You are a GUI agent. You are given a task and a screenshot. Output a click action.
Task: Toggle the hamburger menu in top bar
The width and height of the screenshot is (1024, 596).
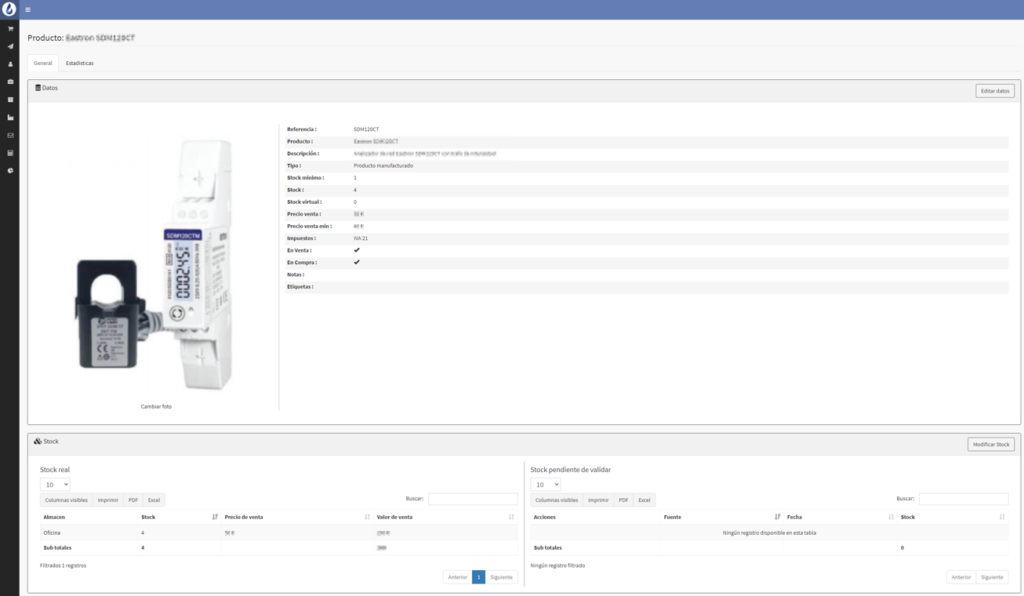28,10
